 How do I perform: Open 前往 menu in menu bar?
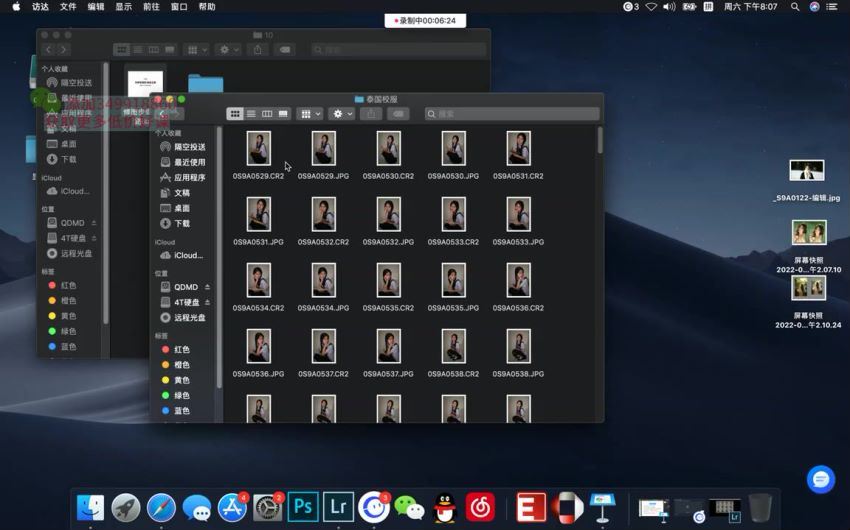[151, 7]
